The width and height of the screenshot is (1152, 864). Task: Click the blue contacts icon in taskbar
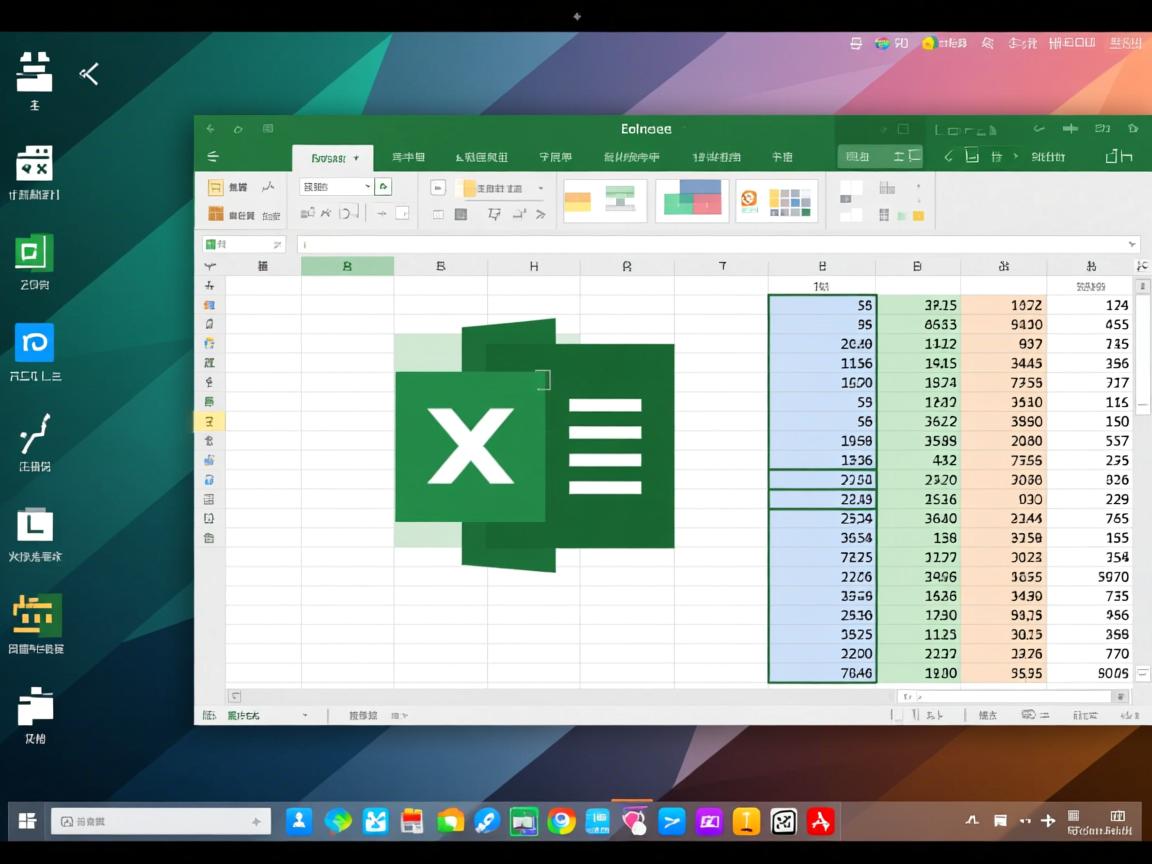point(299,821)
